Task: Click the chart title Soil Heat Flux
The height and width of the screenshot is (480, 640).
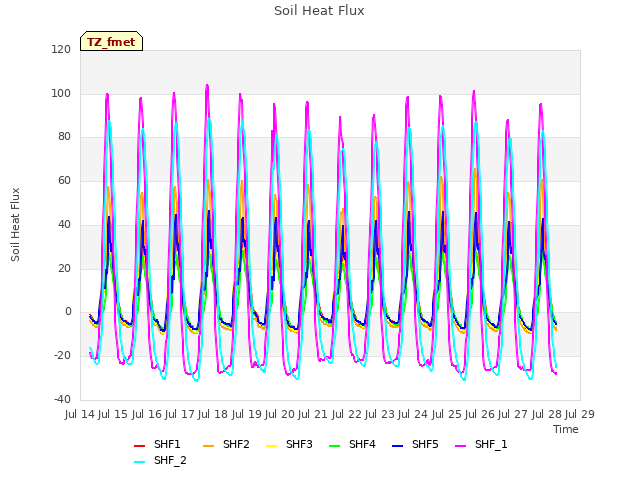Action: point(319,11)
